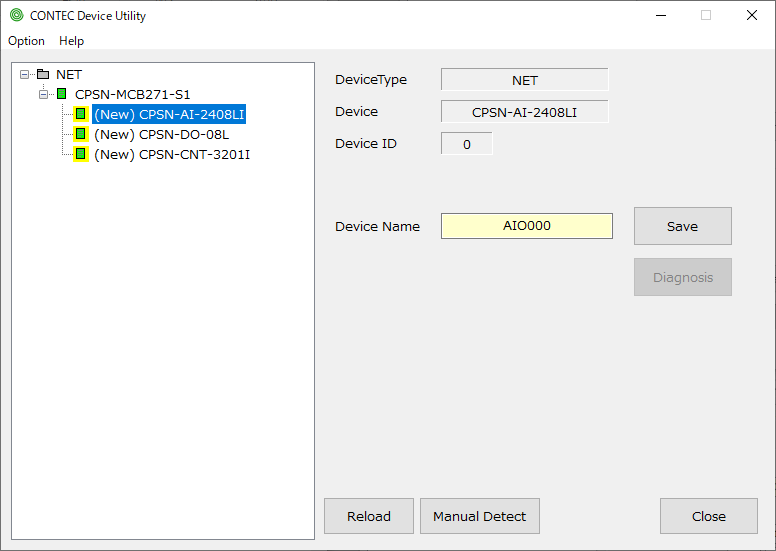
Task: Select CPSN-MCB271-S1 in the tree
Action: tap(133, 95)
